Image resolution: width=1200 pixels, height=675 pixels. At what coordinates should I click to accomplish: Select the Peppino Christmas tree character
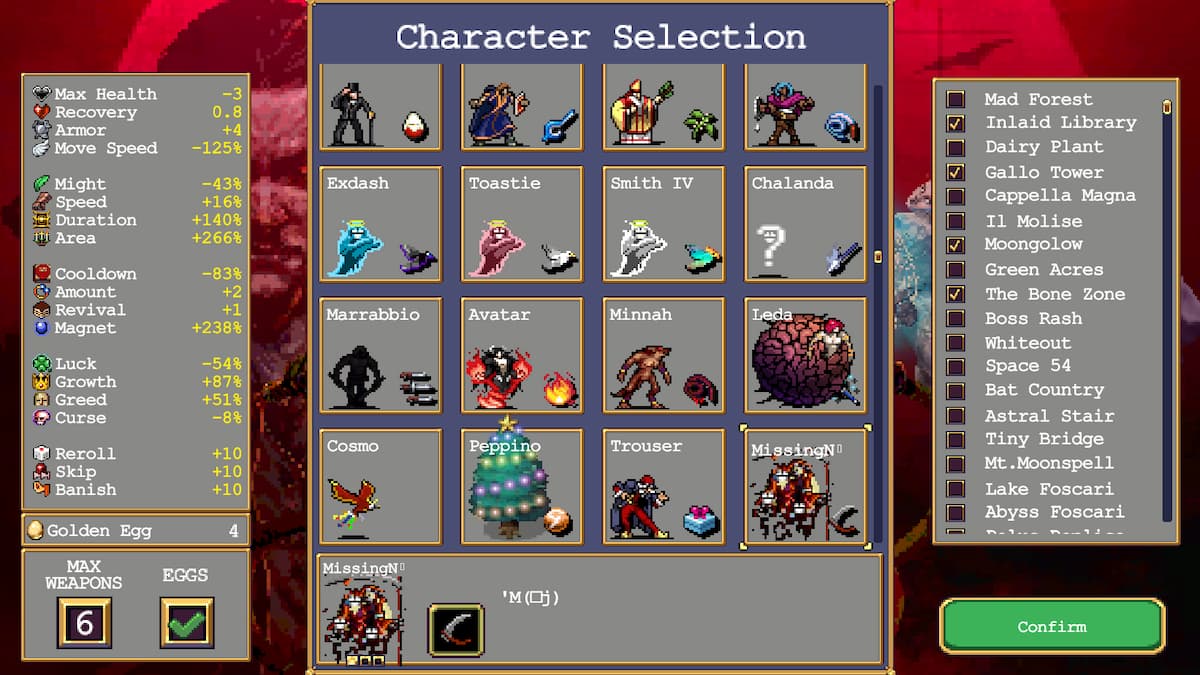click(522, 487)
